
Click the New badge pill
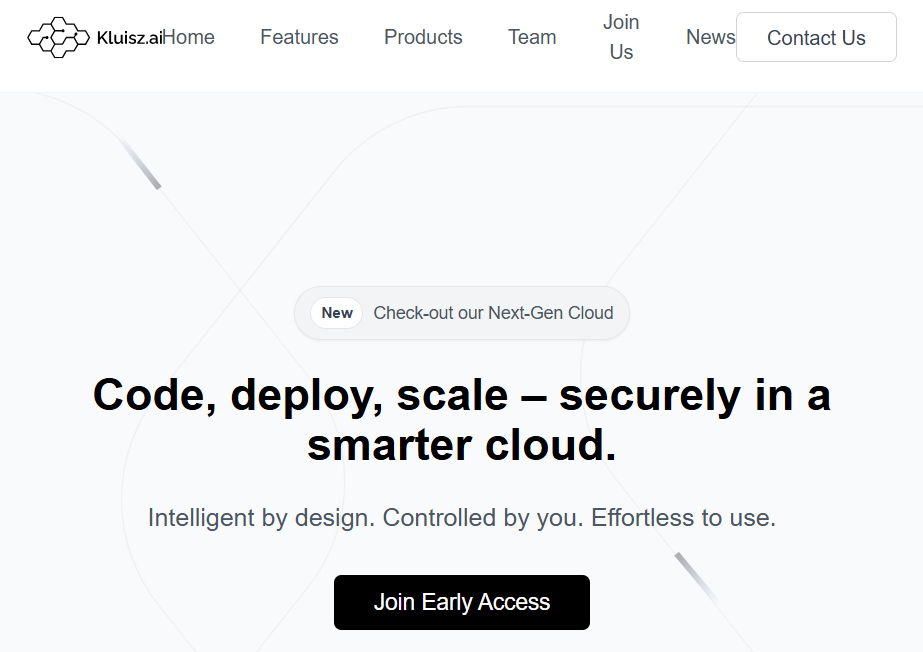pos(337,313)
